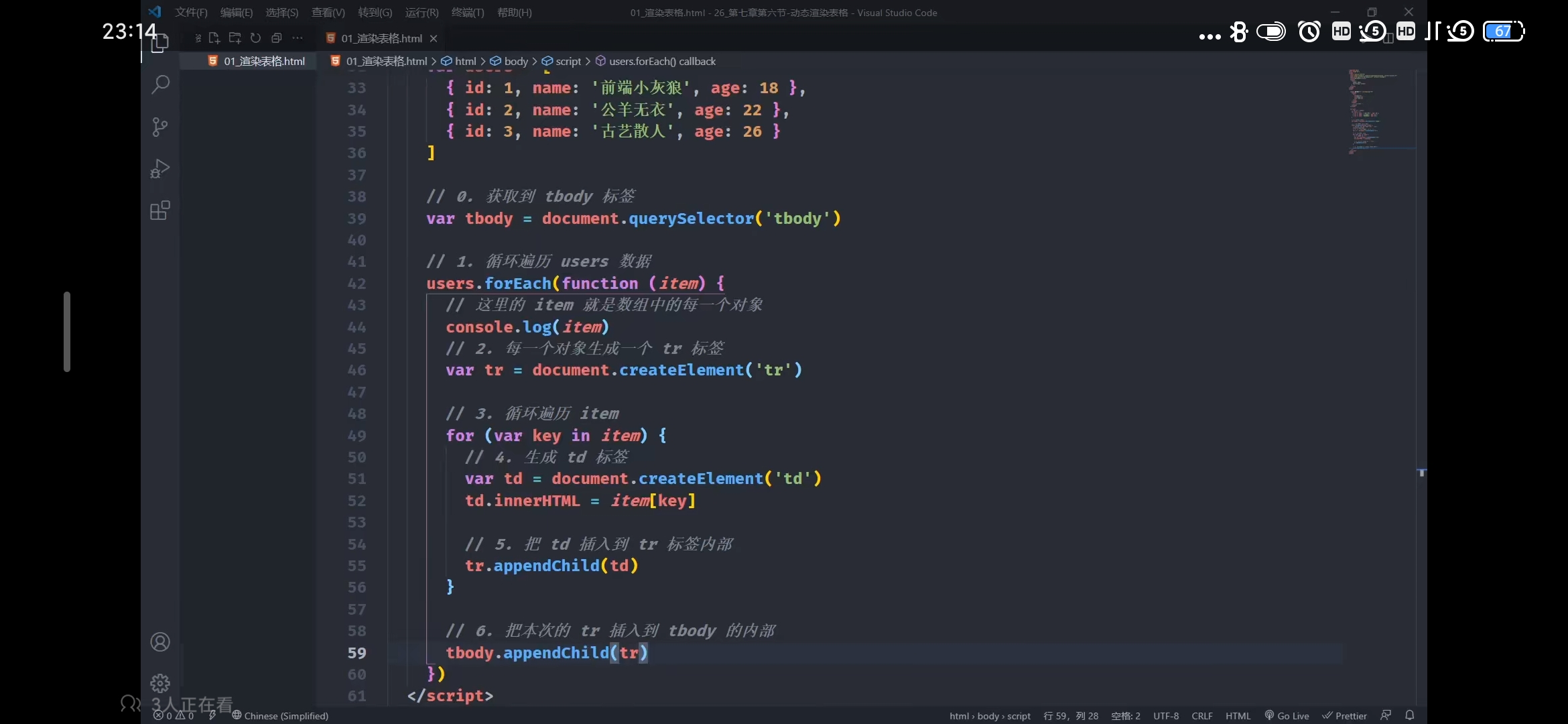This screenshot has width=1568, height=724.
Task: Open the 文件(F) menu
Action: pos(191,12)
